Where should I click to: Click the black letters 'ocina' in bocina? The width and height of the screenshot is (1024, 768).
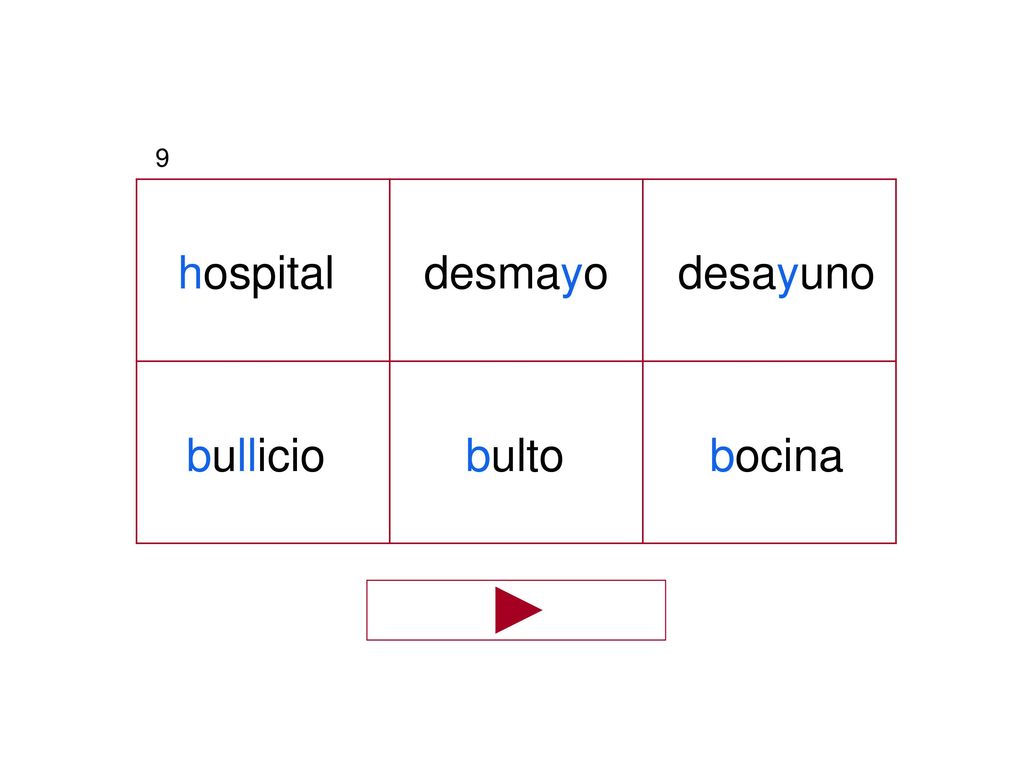789,456
